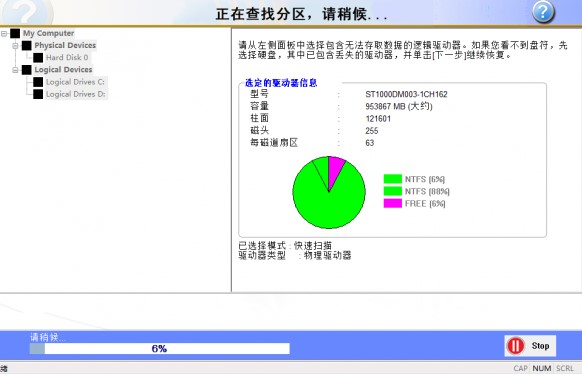Click the SCRL status bar indicator

coord(565,368)
